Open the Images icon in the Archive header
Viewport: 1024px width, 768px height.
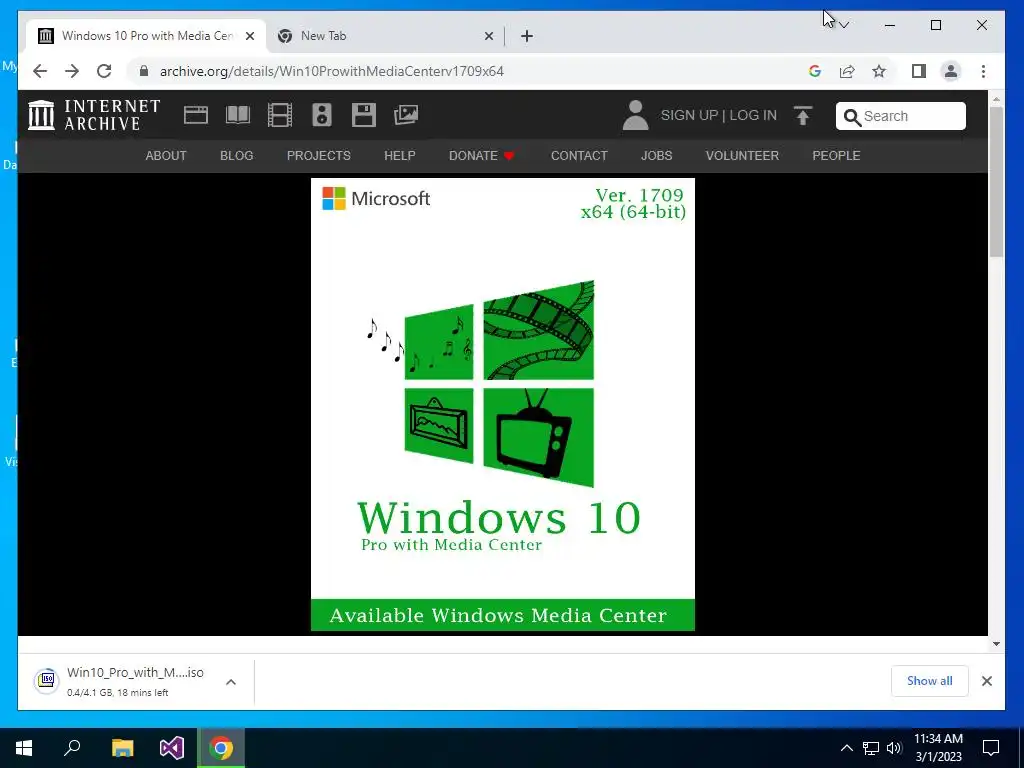coord(406,115)
